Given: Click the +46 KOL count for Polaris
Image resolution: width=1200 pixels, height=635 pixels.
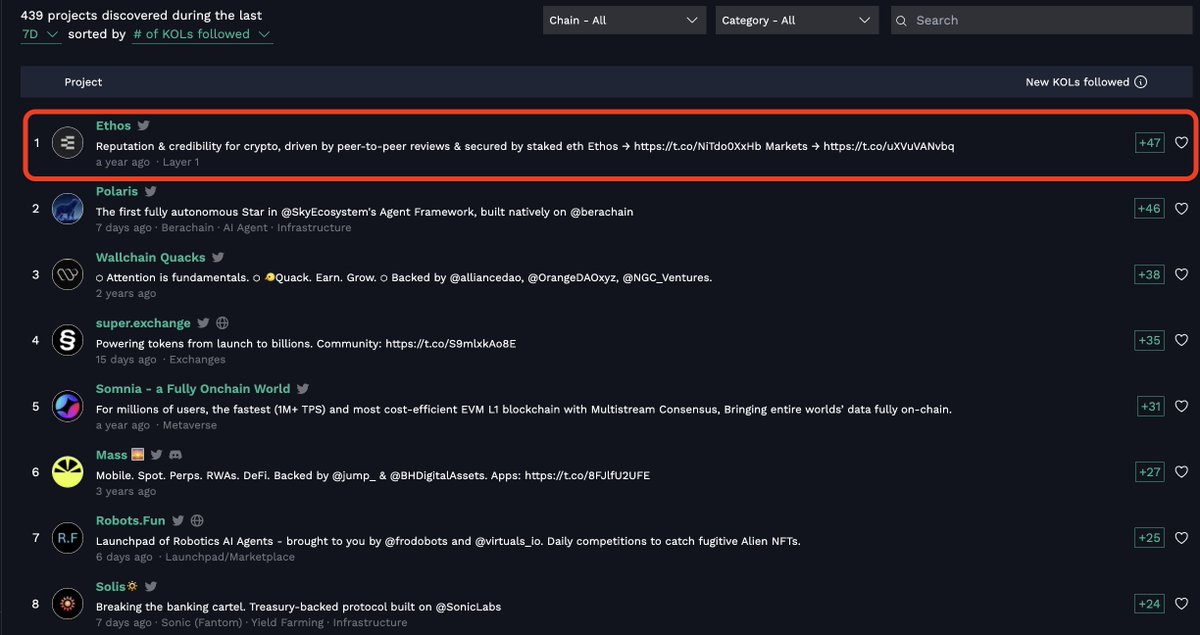Looking at the screenshot, I should 1150,208.
